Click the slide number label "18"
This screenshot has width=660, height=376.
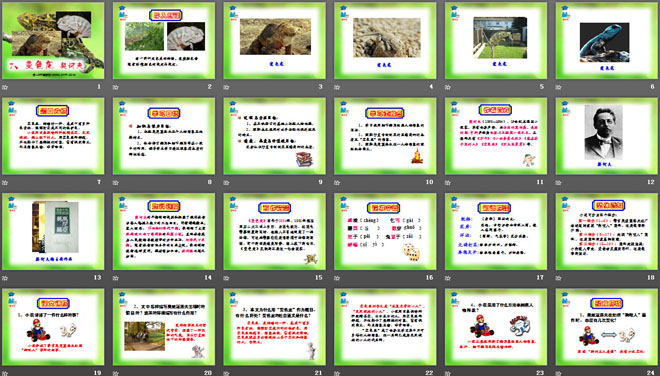(651, 277)
